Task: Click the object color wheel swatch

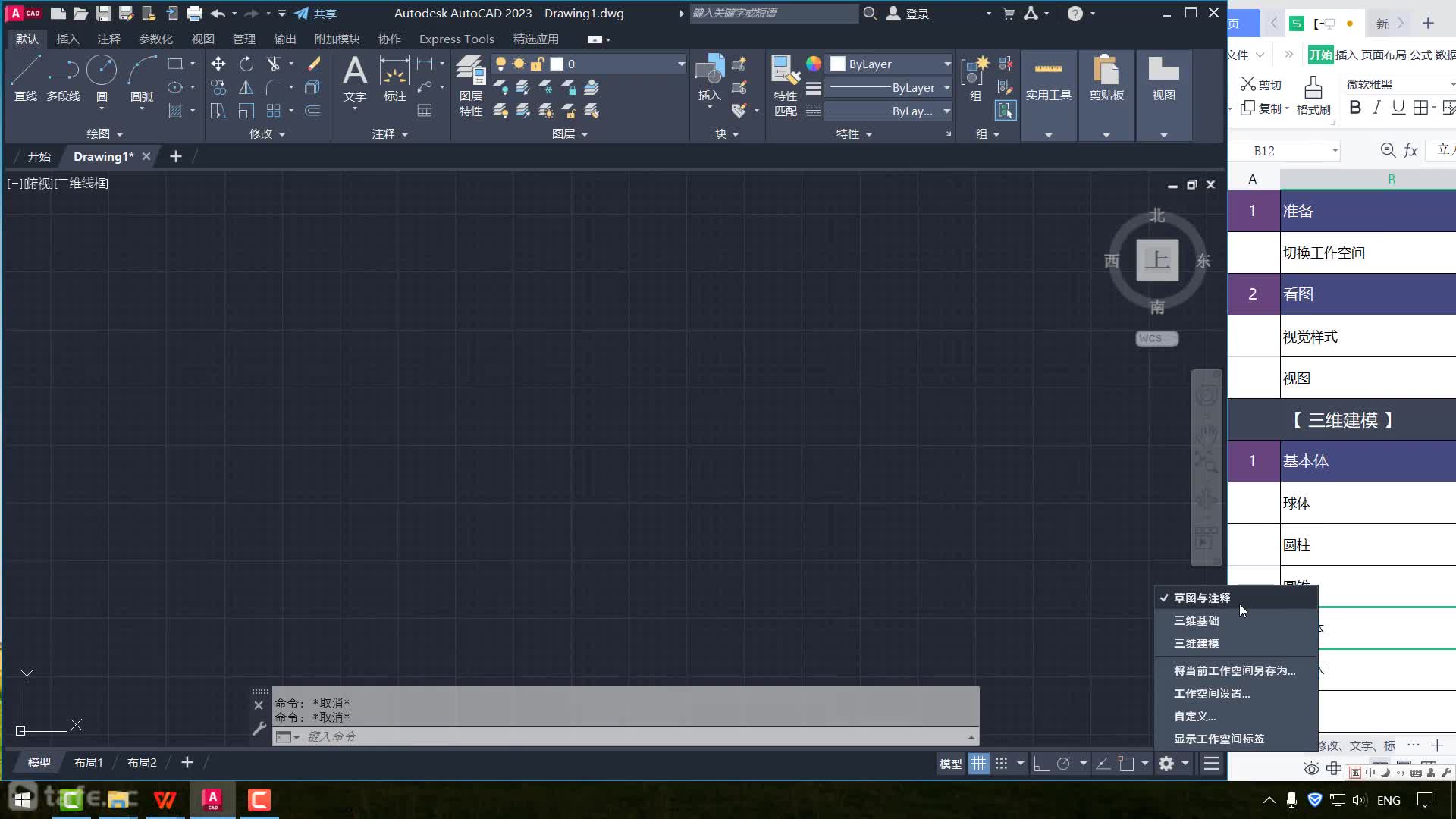Action: (814, 64)
